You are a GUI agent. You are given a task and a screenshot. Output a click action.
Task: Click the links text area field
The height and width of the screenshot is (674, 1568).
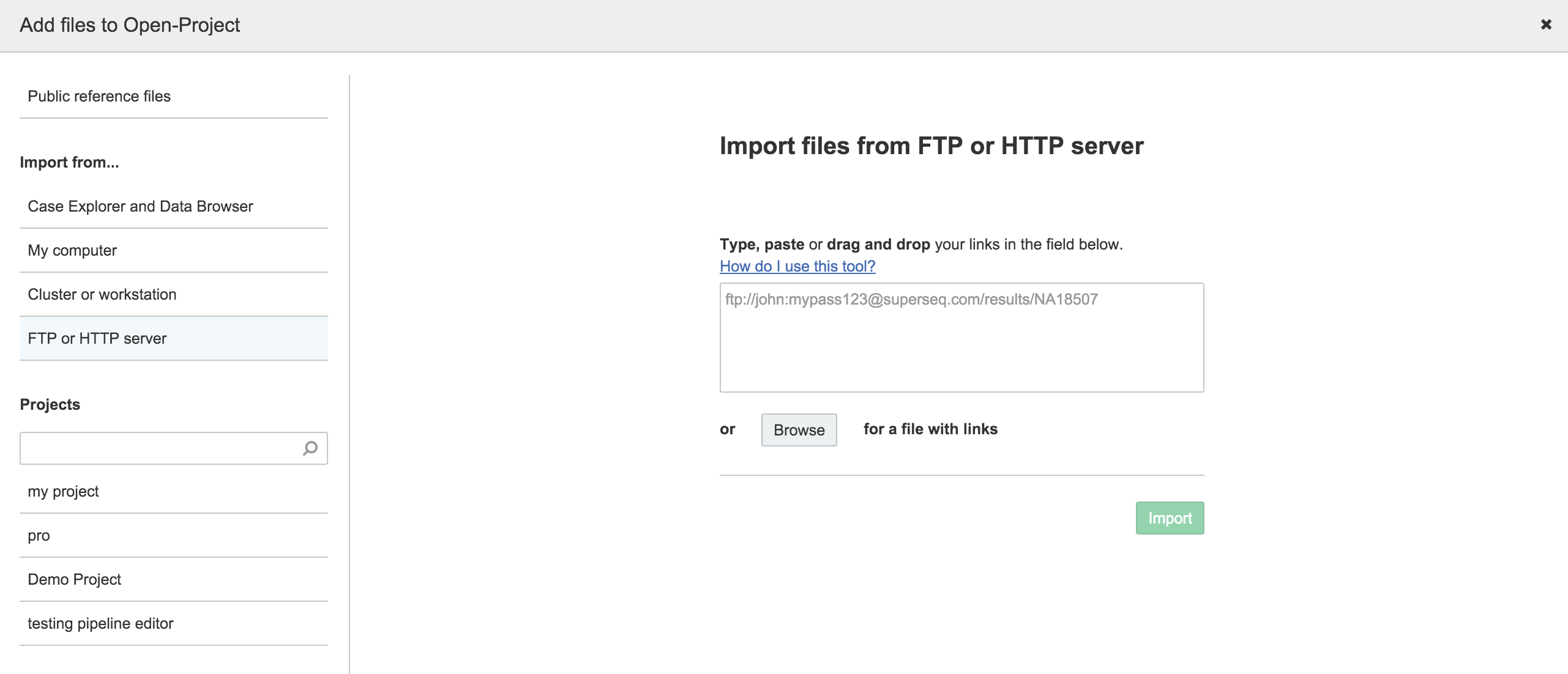tap(961, 338)
